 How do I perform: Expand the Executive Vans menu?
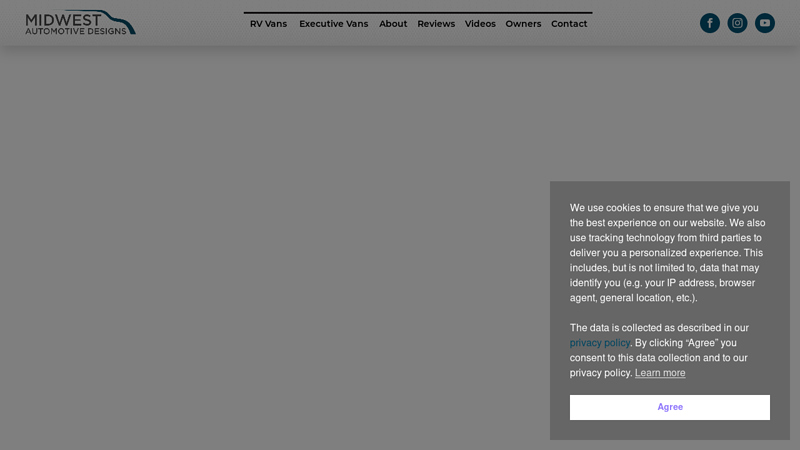point(333,24)
